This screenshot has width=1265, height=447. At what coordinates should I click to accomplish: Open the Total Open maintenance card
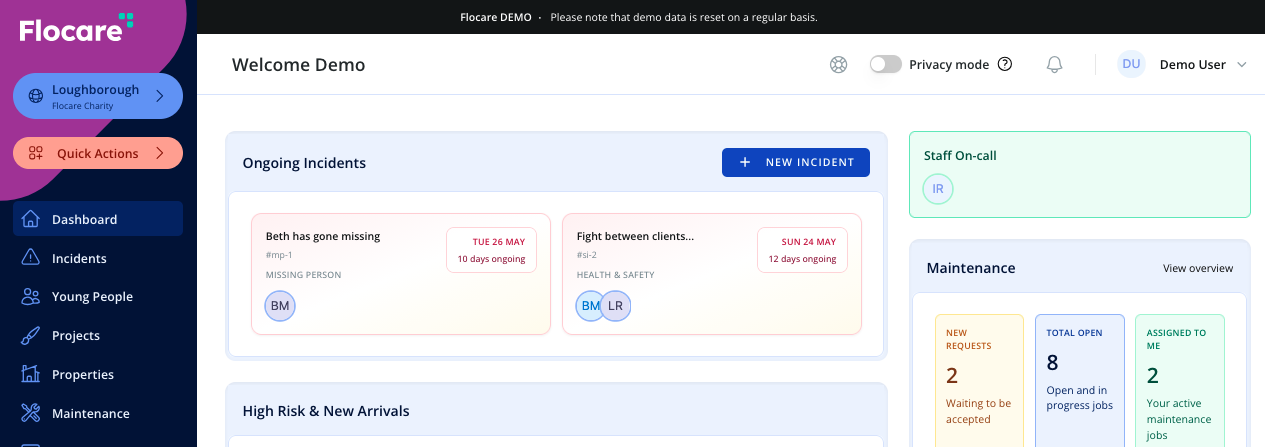pyautogui.click(x=1079, y=381)
